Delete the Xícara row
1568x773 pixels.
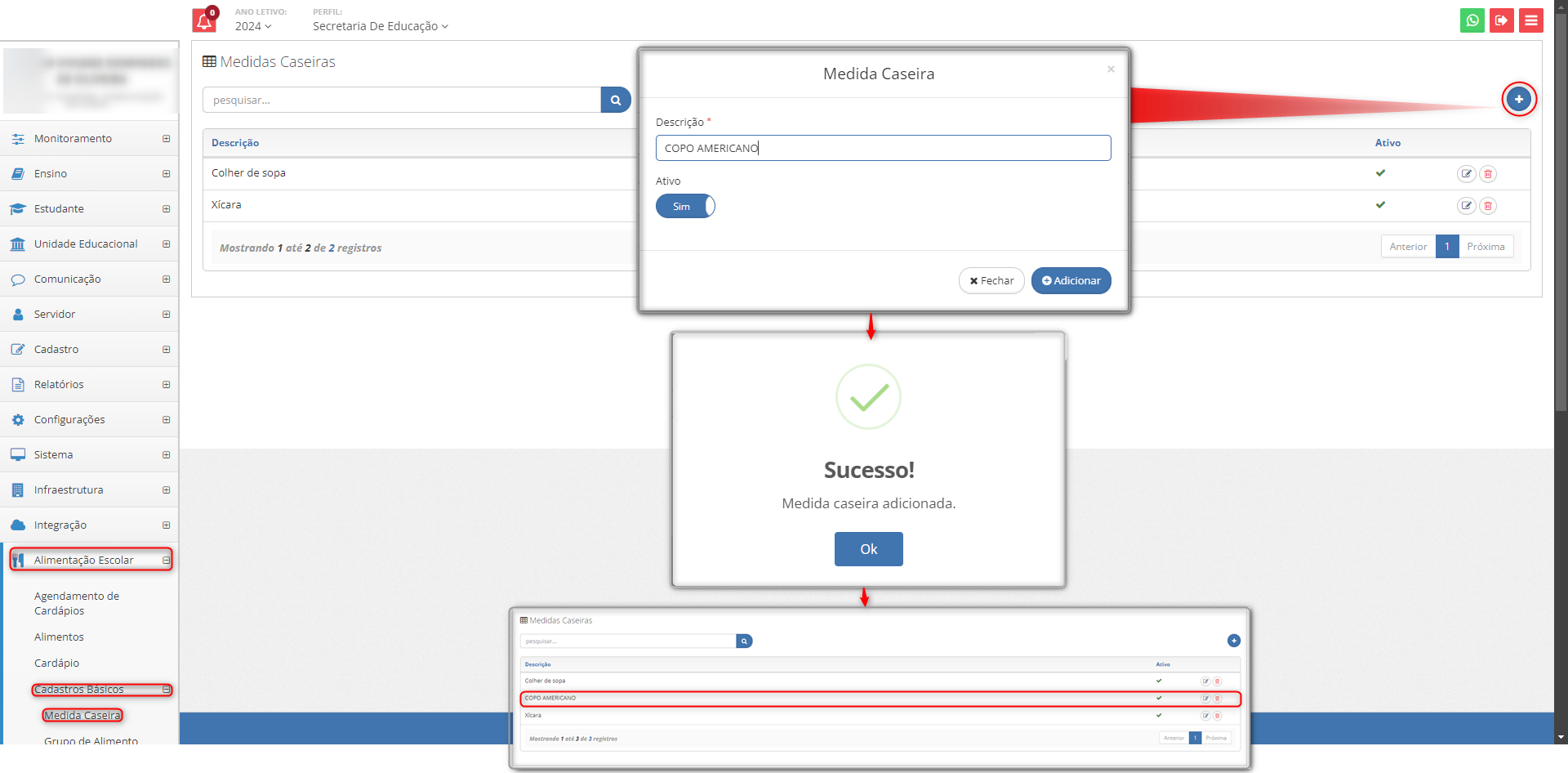(1488, 205)
